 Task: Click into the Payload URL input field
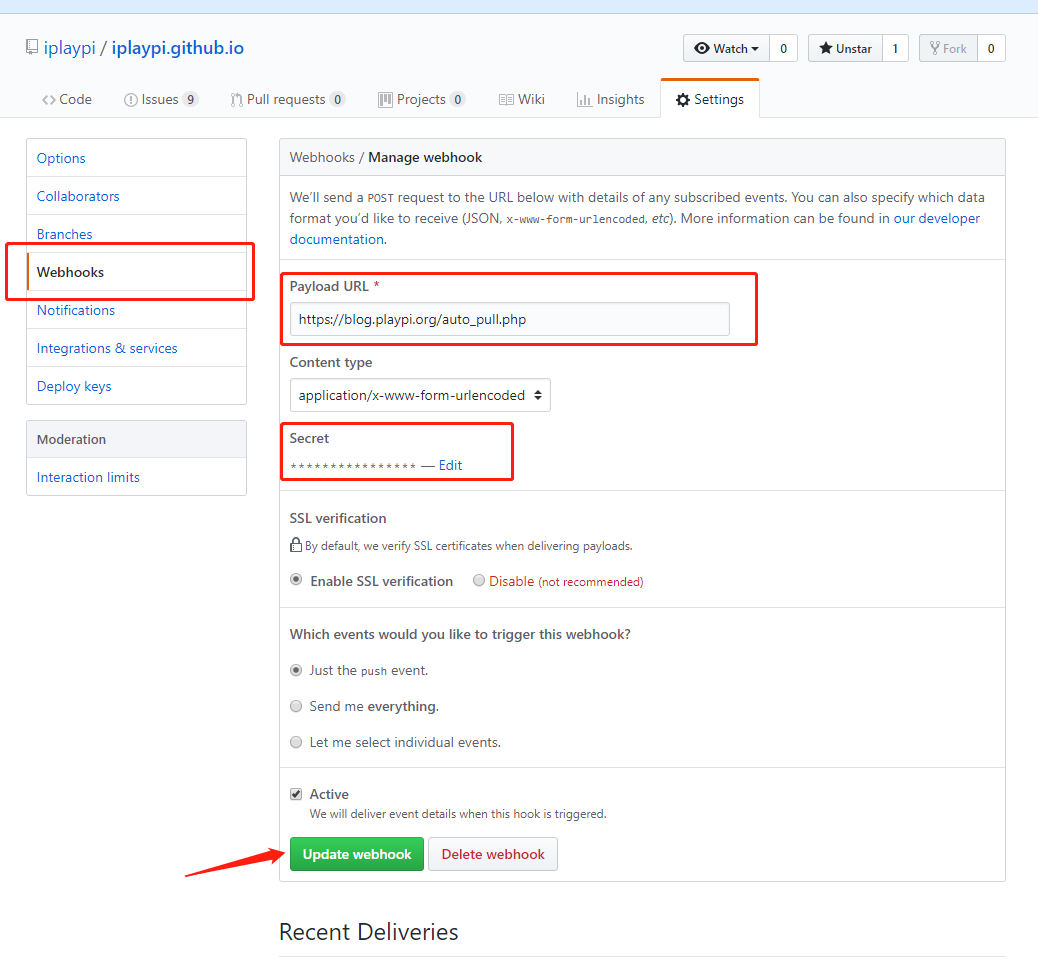coord(510,319)
